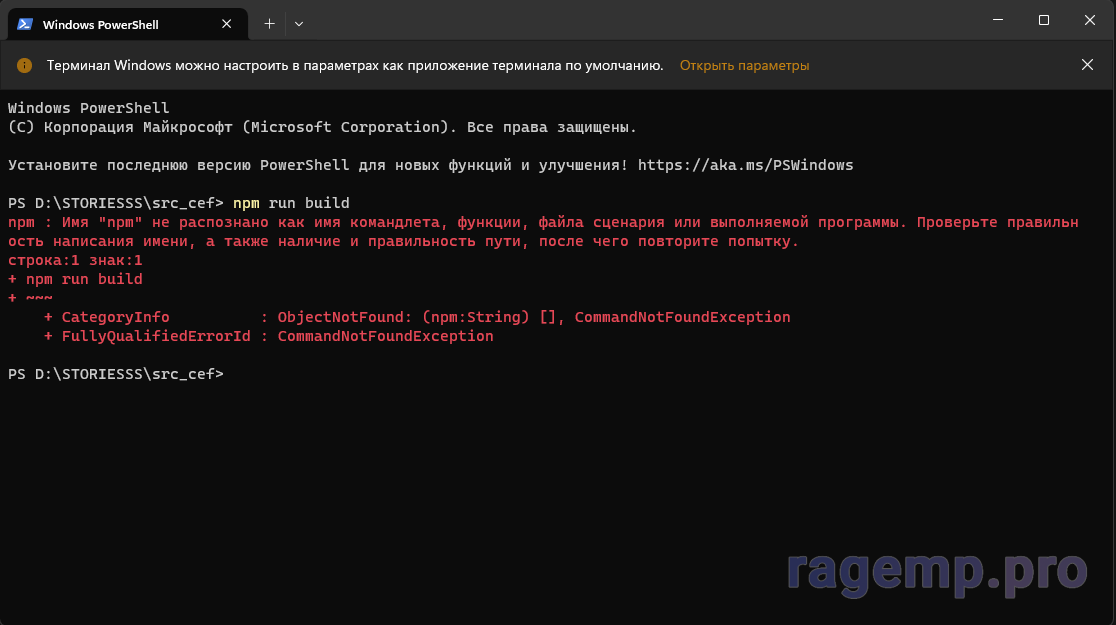The width and height of the screenshot is (1116, 625).
Task: Click the "npm run build" command after the prompt
Action: click(291, 203)
